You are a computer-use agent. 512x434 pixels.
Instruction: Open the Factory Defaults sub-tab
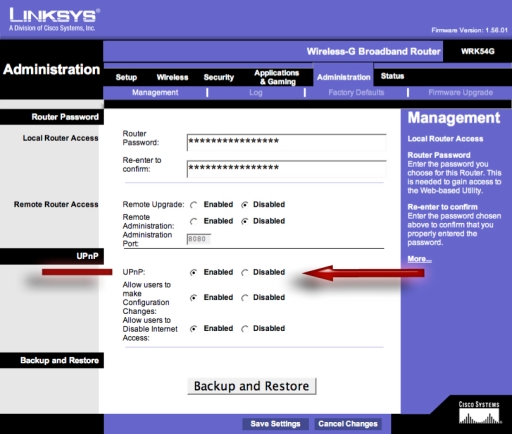click(356, 92)
